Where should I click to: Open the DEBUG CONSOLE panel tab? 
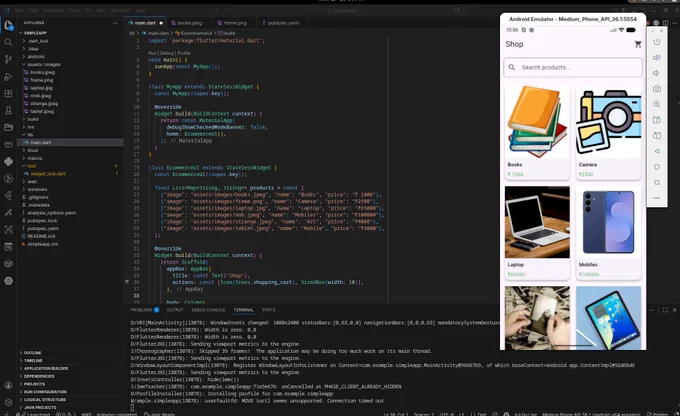[x=209, y=310]
